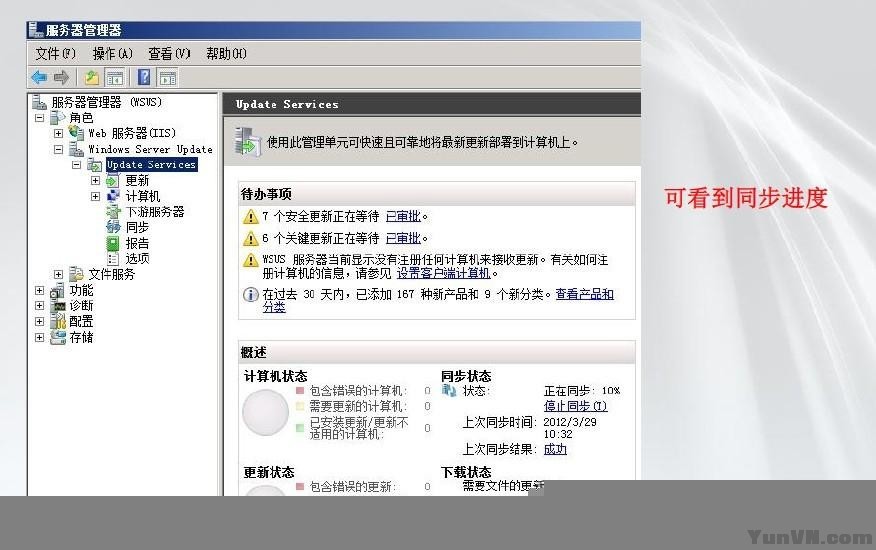Select the 下游服务器 tree item label
This screenshot has height=550, width=876.
click(x=155, y=212)
